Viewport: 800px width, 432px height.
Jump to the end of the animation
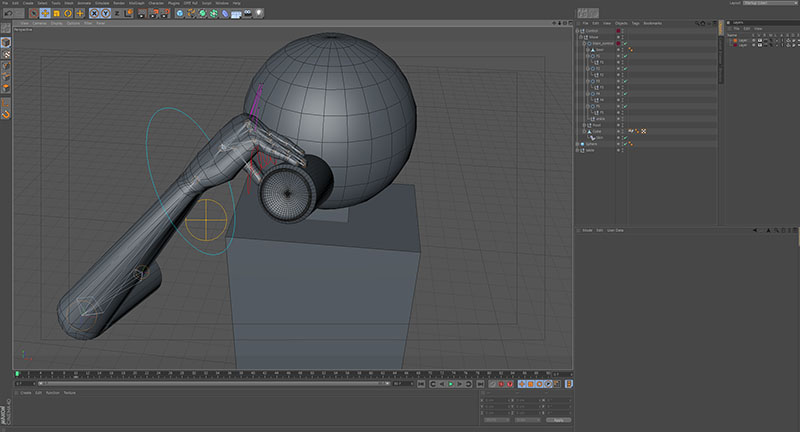coord(480,384)
